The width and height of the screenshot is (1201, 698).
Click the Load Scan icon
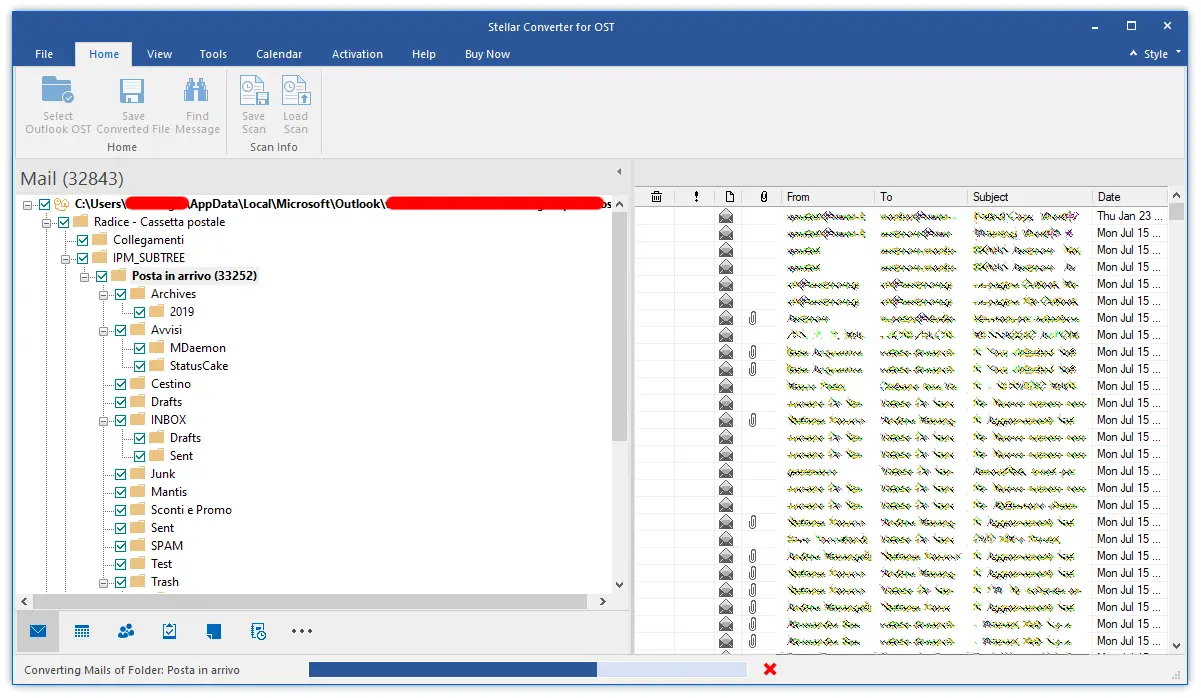coord(296,92)
